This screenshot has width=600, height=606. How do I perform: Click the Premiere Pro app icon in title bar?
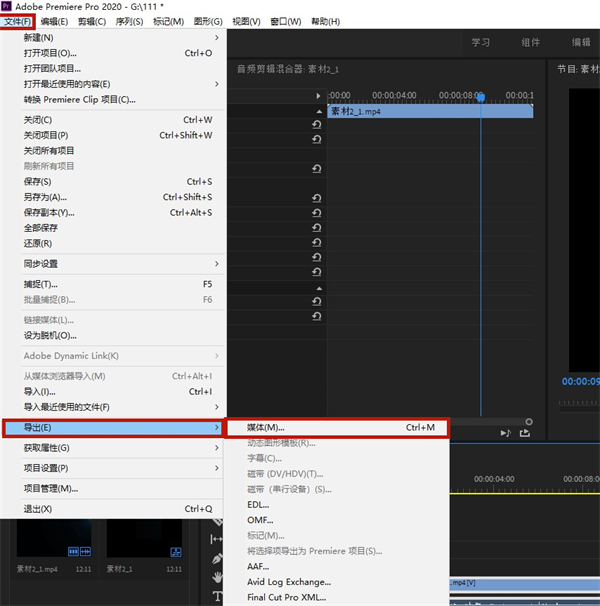click(7, 6)
